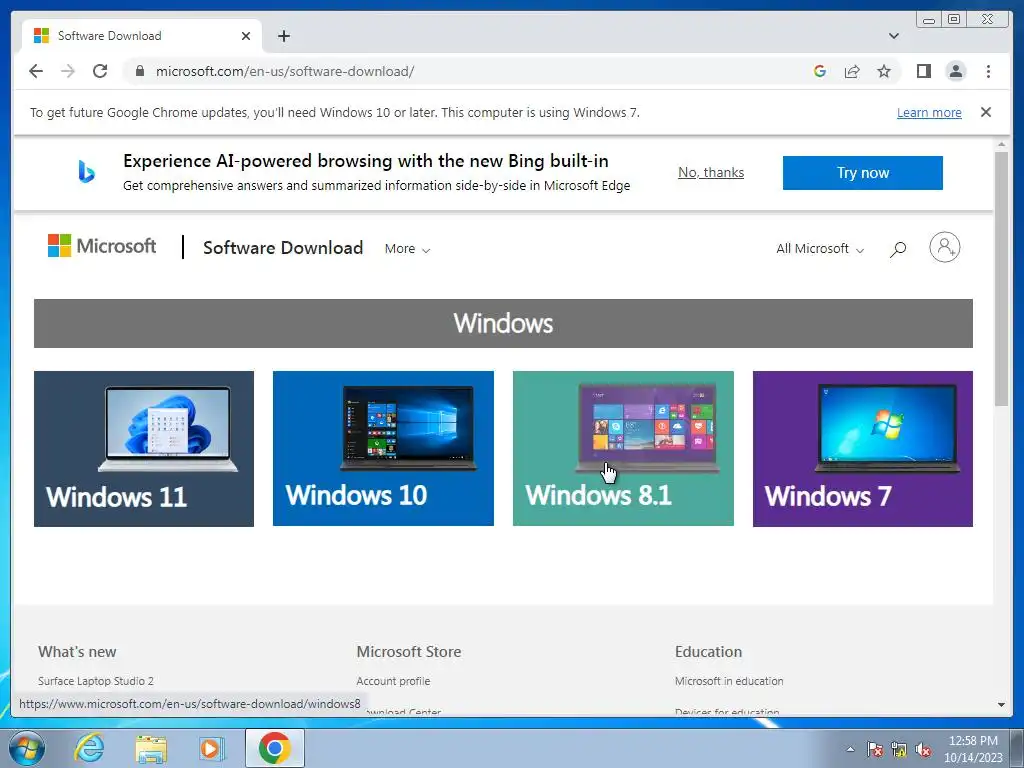Click Chrome icon in the taskbar

pyautogui.click(x=275, y=748)
